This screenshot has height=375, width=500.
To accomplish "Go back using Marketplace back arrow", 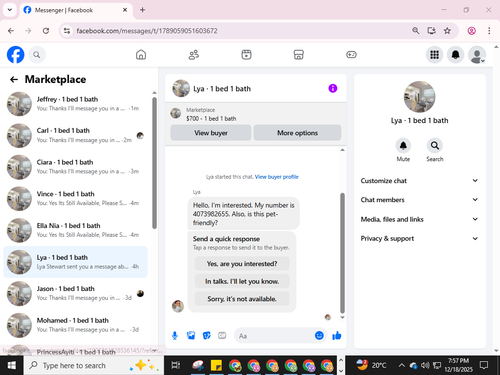I will tap(14, 79).
